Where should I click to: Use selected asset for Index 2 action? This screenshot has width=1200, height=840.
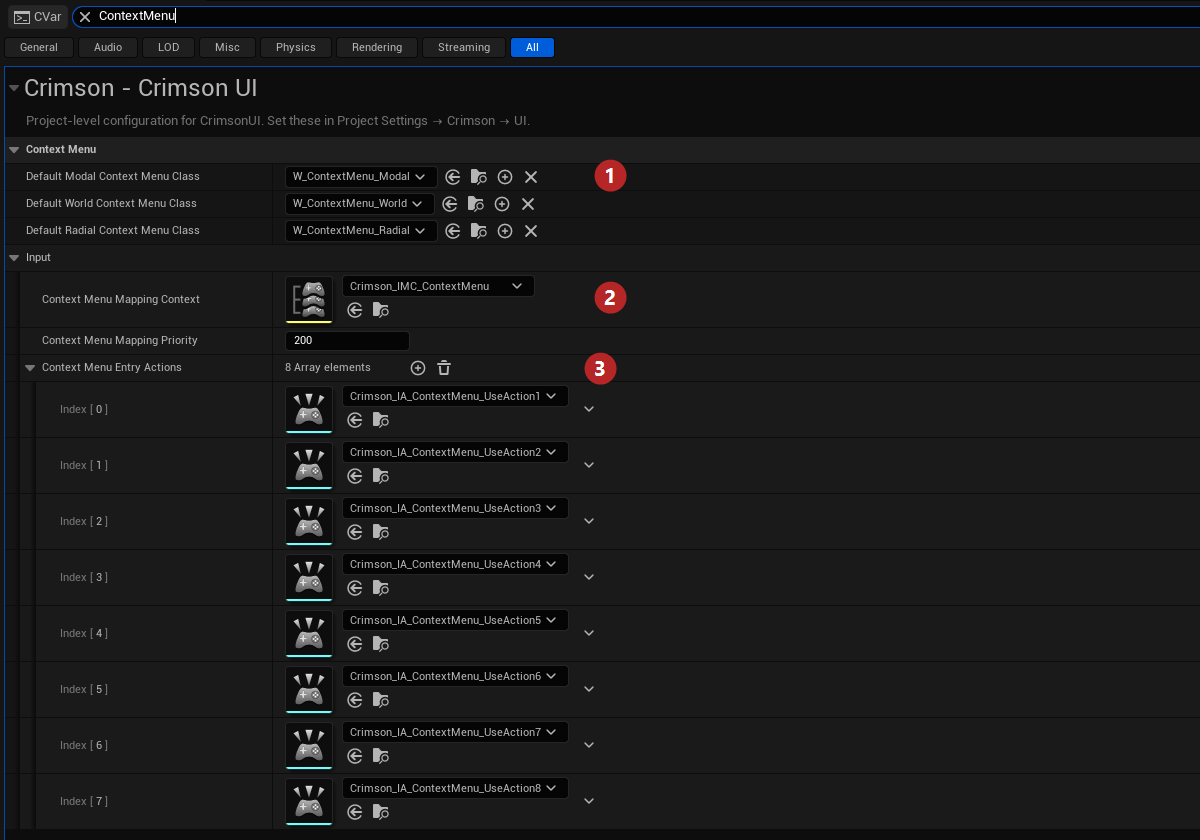(x=354, y=532)
